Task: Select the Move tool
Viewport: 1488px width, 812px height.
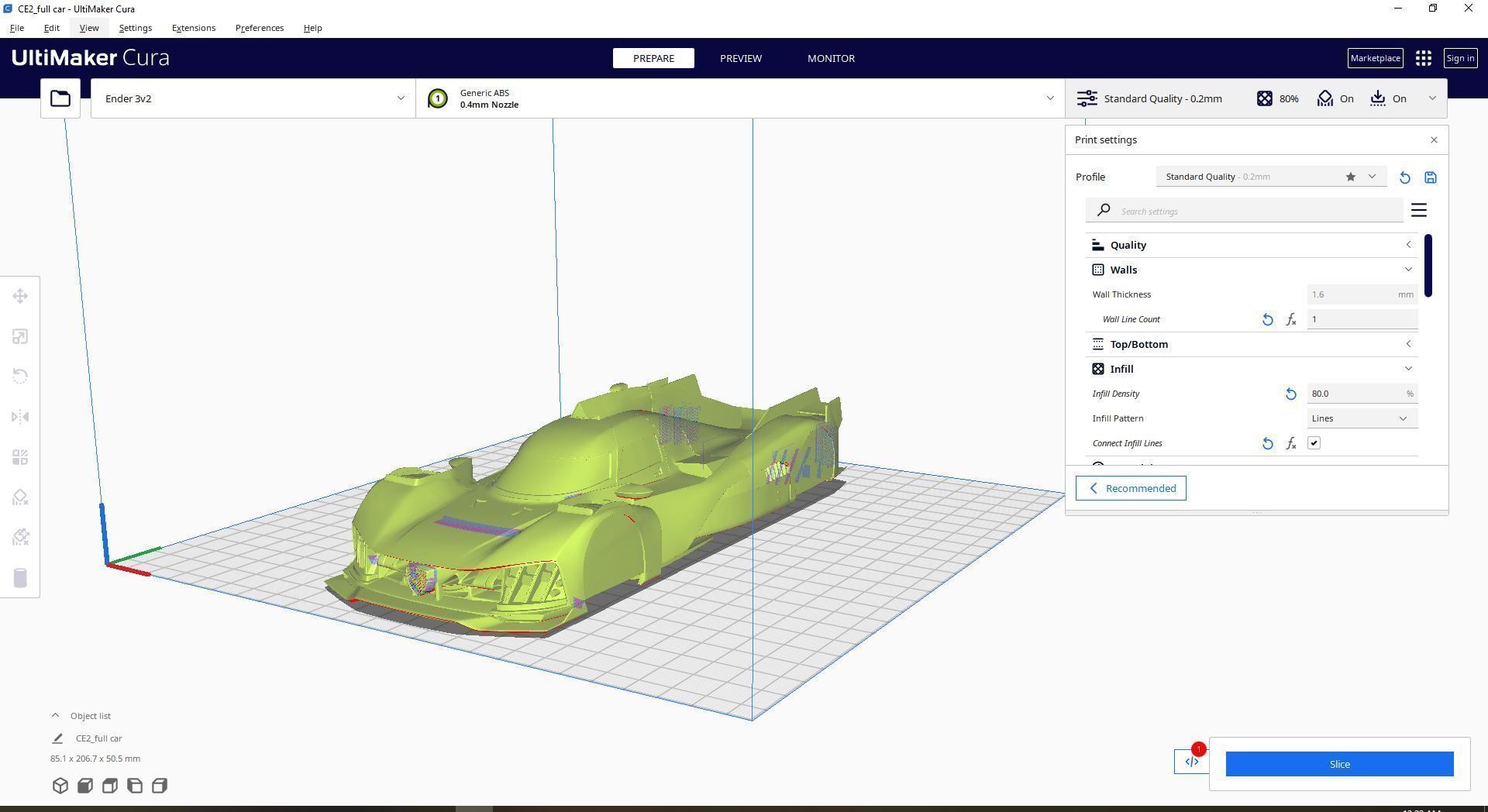Action: point(20,296)
